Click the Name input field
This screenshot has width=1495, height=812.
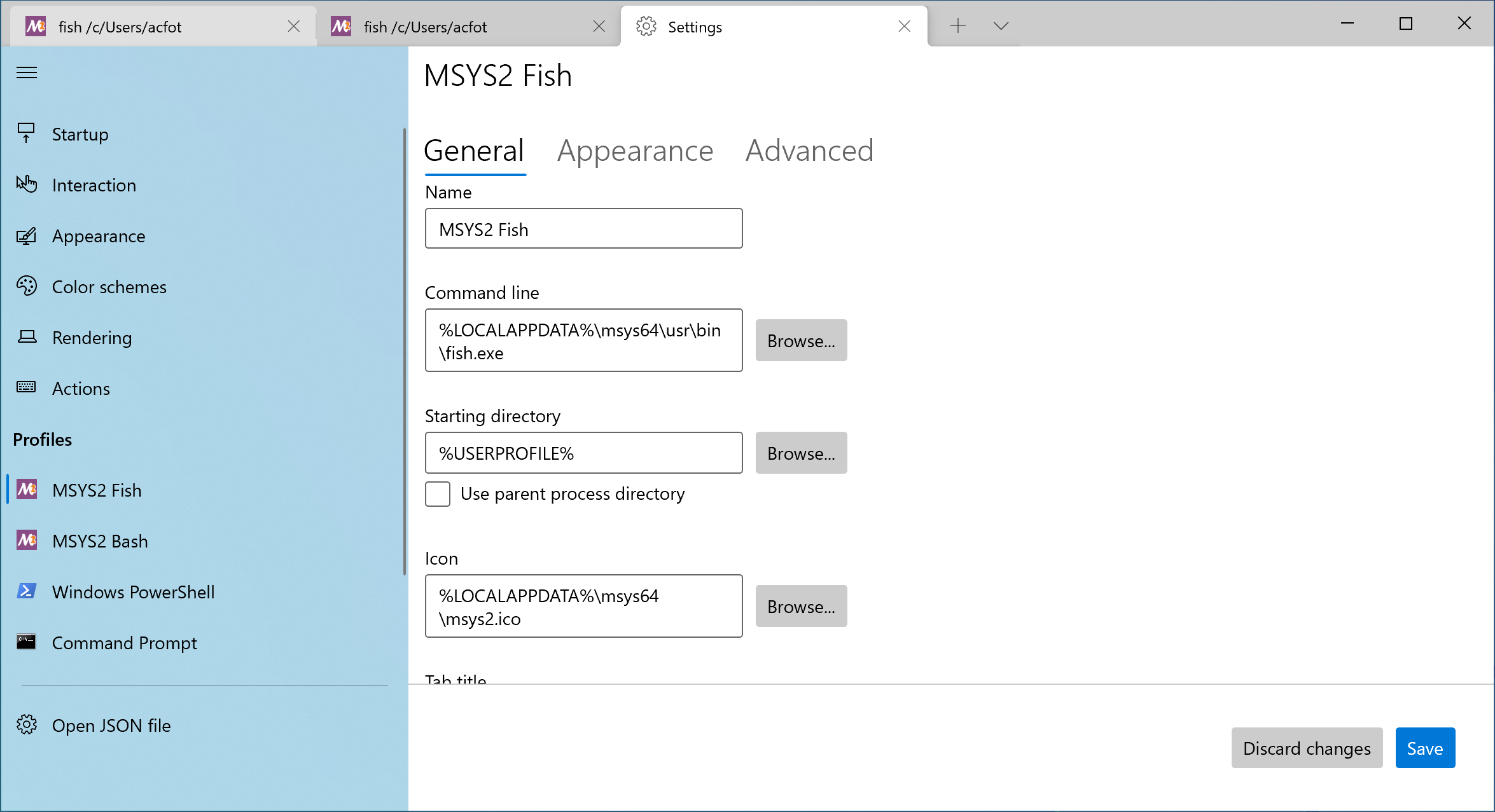583,228
